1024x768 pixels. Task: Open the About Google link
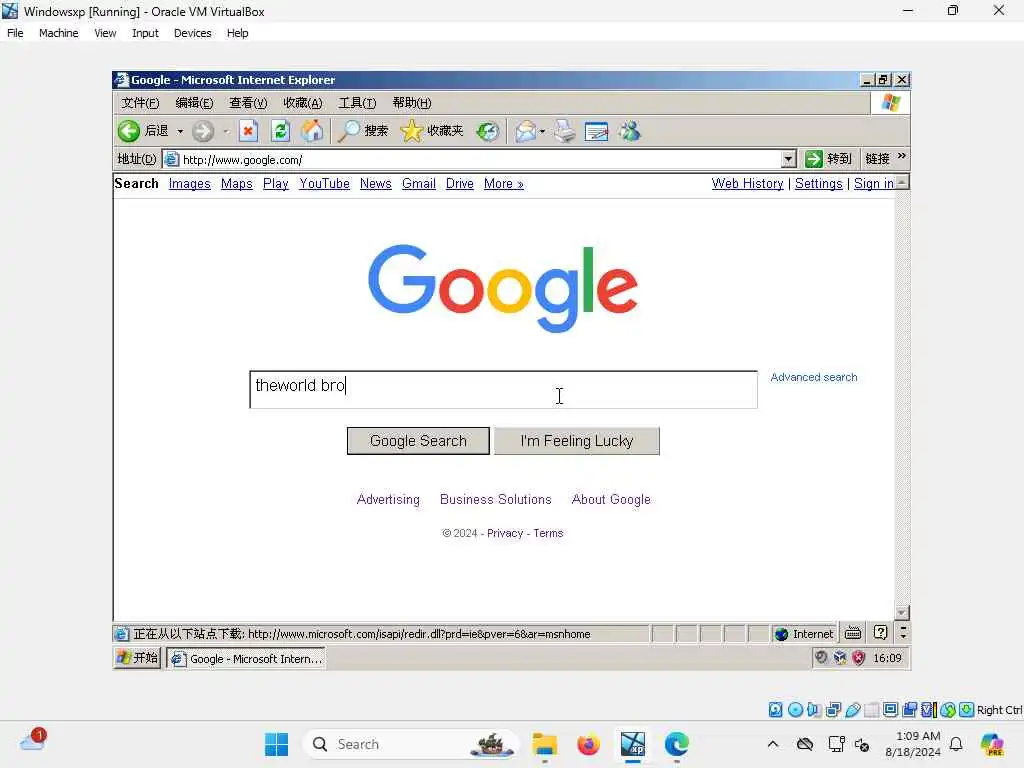pyautogui.click(x=611, y=499)
